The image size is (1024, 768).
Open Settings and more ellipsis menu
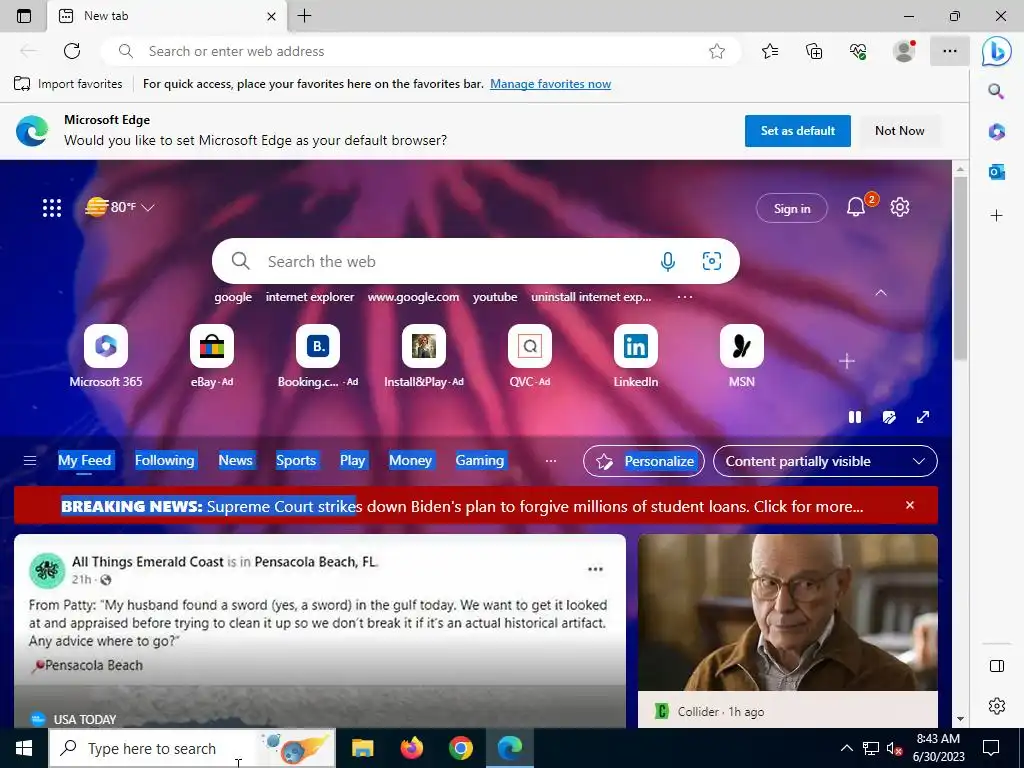click(x=950, y=51)
